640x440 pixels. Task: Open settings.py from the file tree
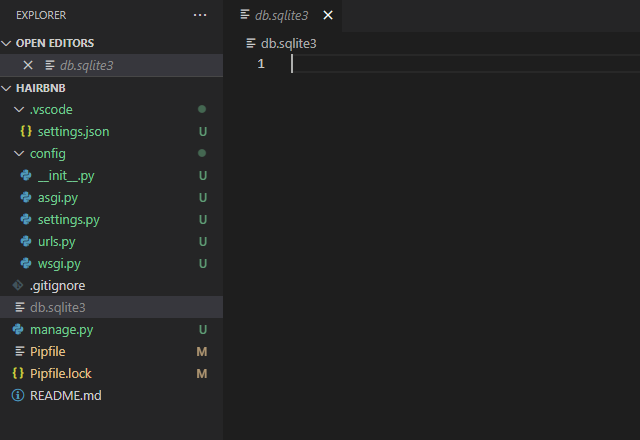click(69, 219)
